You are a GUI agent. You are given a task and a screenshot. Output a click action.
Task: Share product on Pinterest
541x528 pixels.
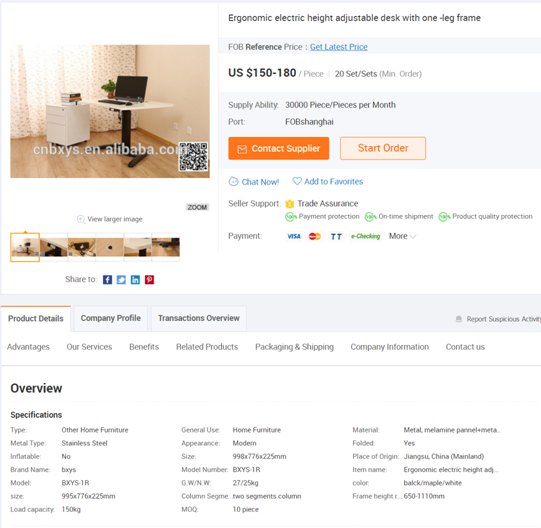click(149, 280)
